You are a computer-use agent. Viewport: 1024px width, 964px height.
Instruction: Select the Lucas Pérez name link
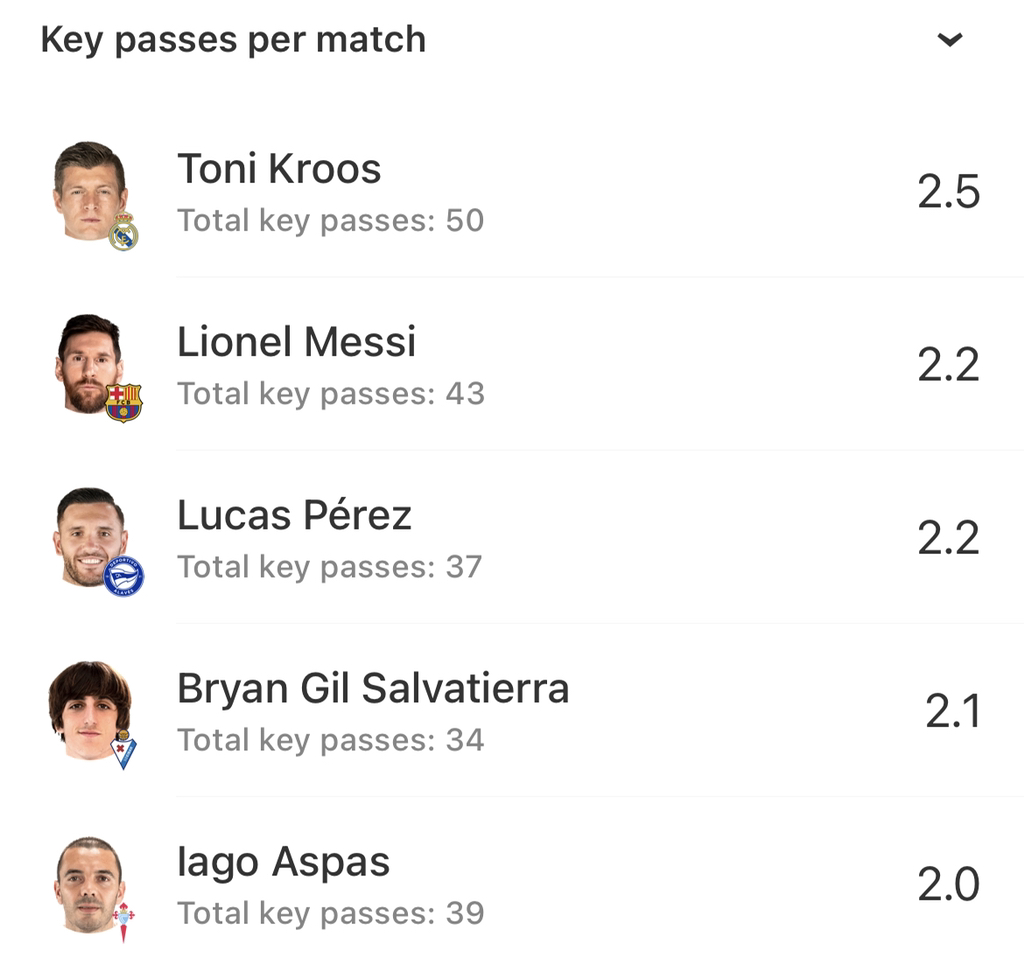point(294,515)
